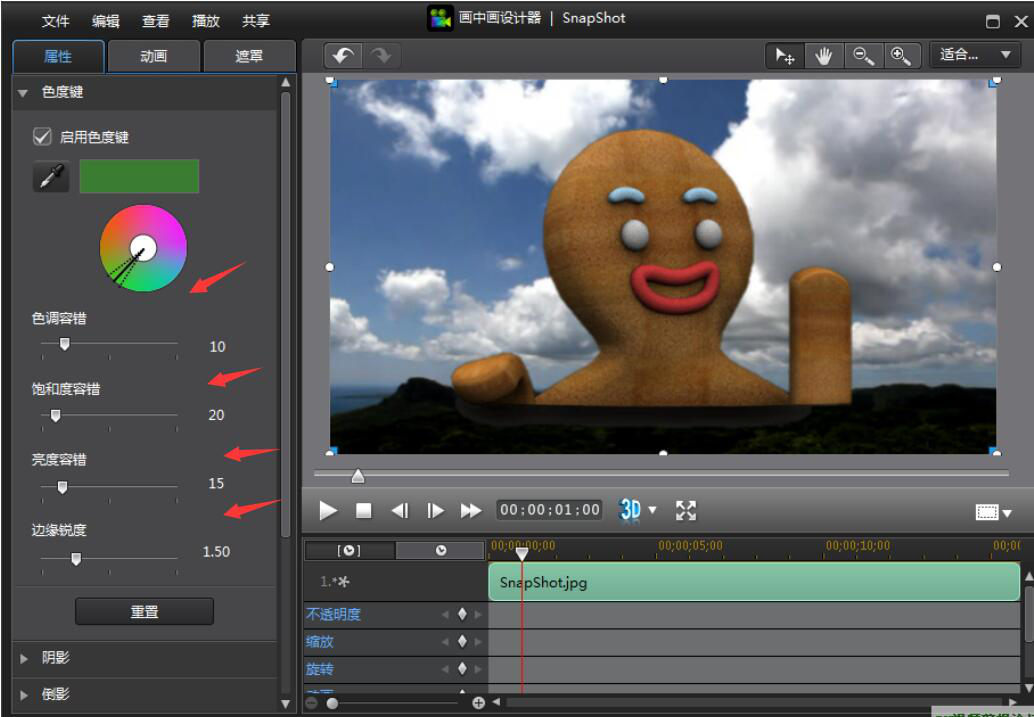1034x717 pixels.
Task: Click the fast forward button
Action: (x=470, y=510)
